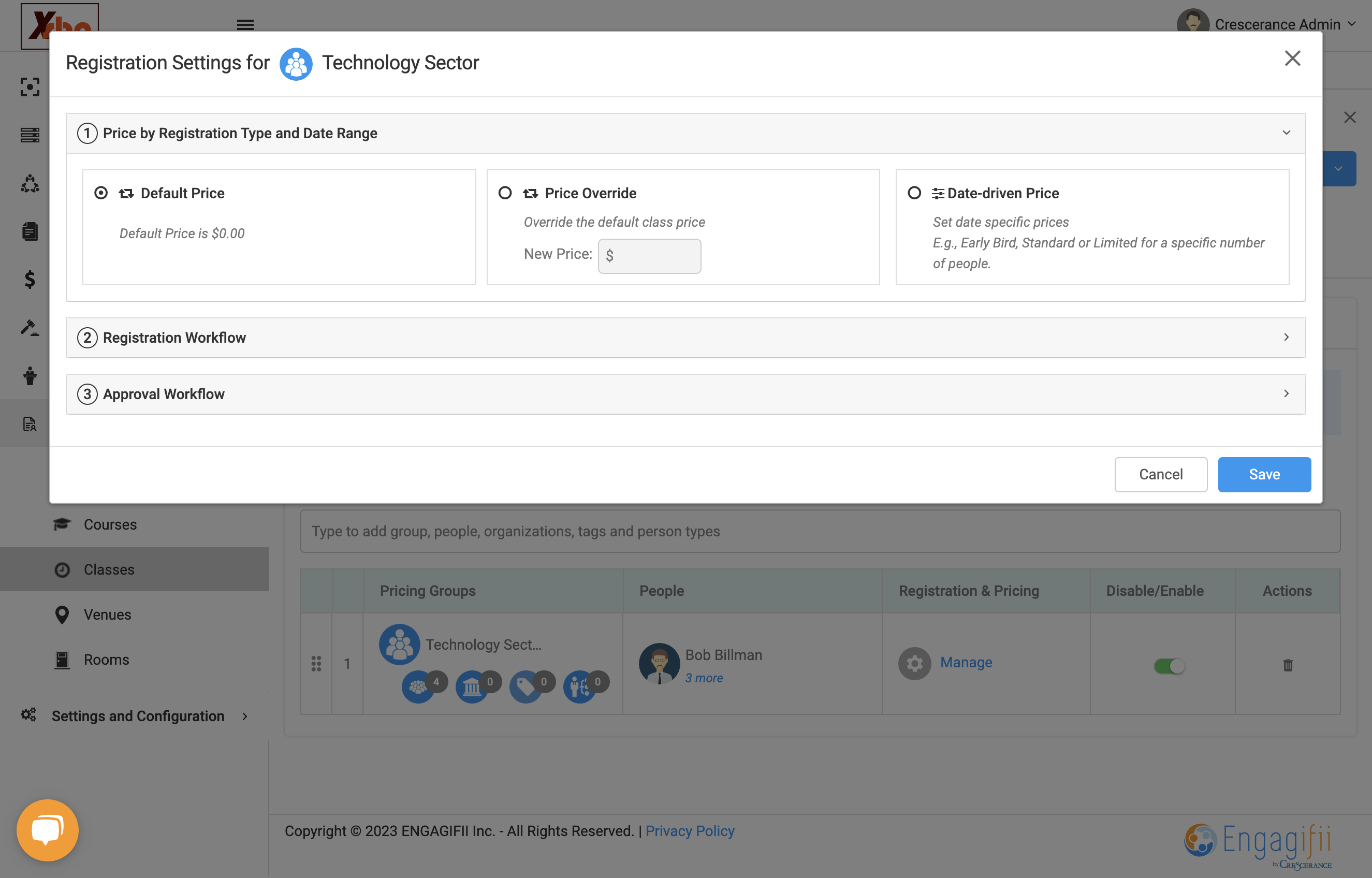Select the Price Override radio option

click(505, 193)
